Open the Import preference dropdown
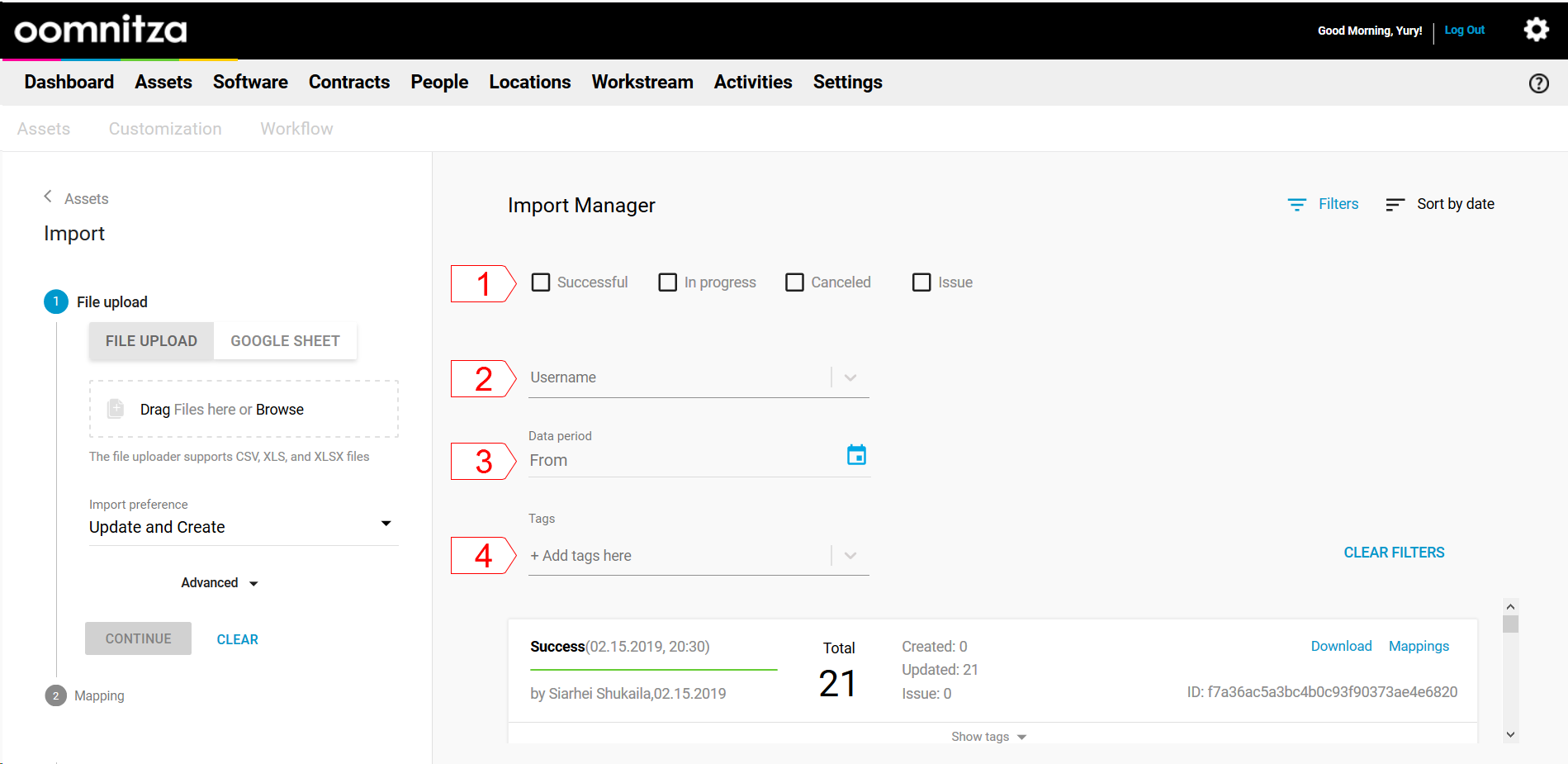Viewport: 1568px width, 764px height. (x=386, y=524)
